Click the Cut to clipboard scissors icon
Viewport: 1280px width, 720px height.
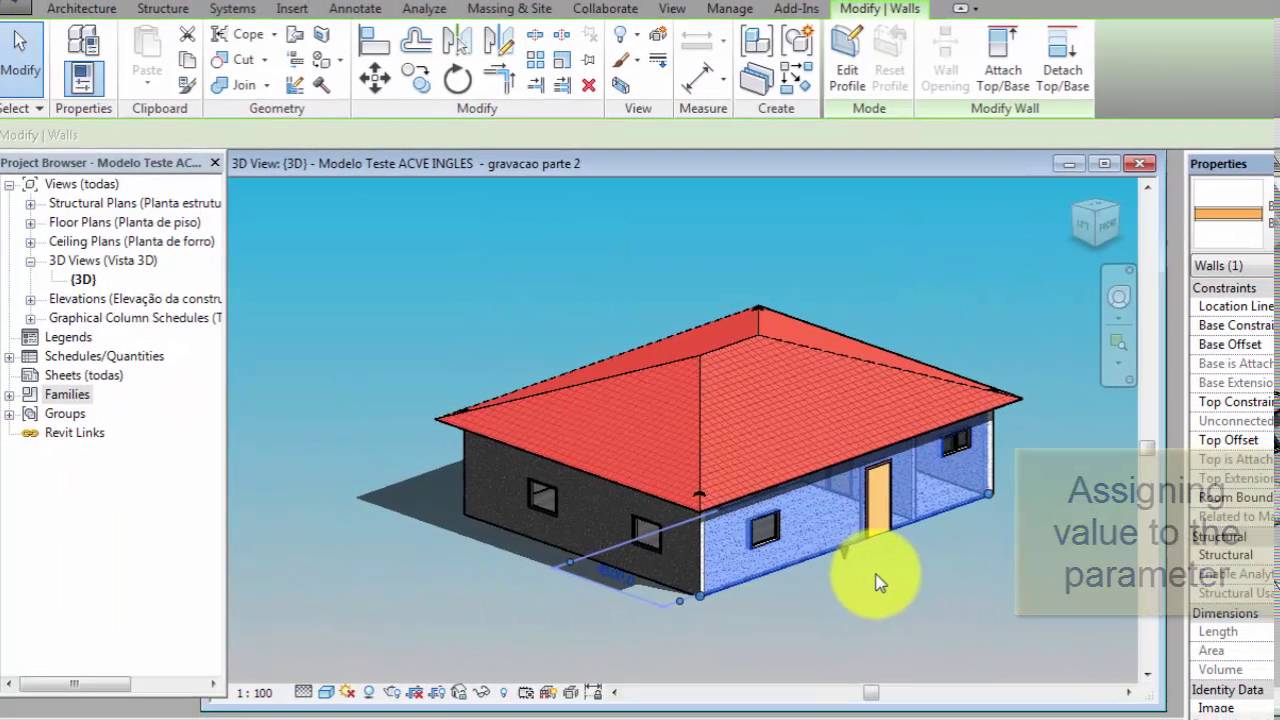(x=187, y=35)
